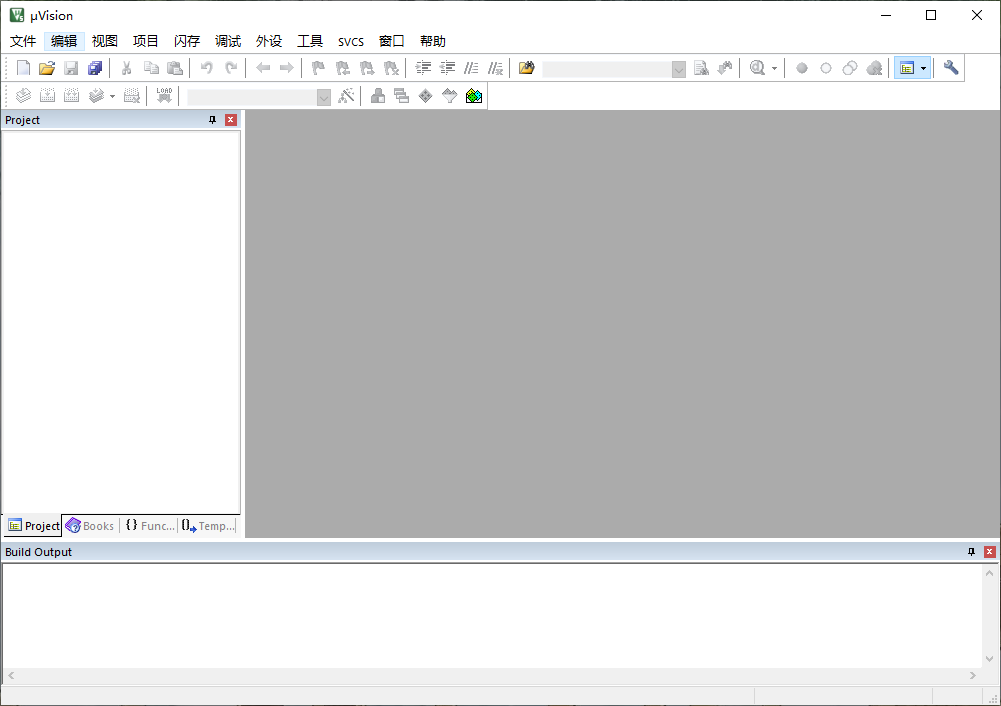Screen dimensions: 1001x706
Task: Click the Comment selection icon
Action: point(471,68)
